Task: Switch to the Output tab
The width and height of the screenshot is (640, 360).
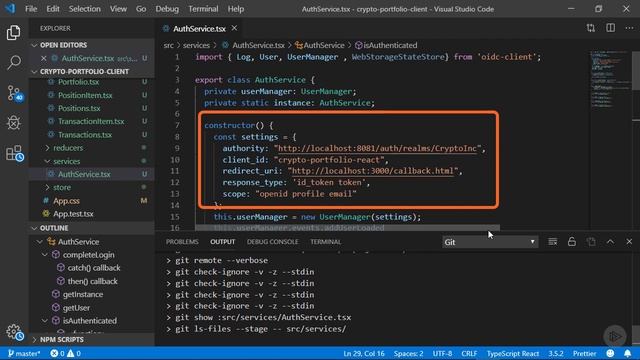Action: point(222,242)
